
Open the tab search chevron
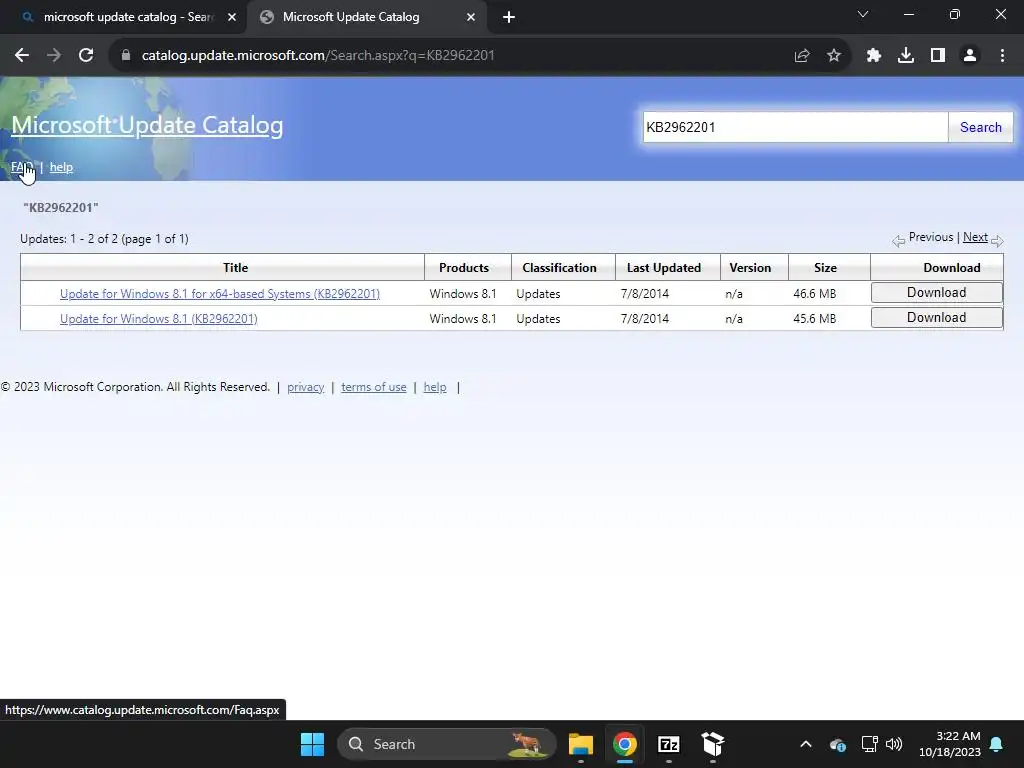(863, 14)
